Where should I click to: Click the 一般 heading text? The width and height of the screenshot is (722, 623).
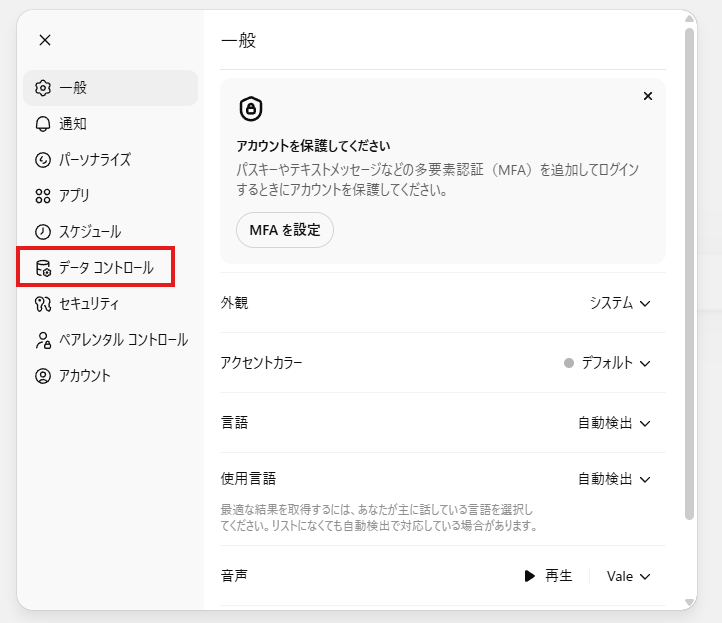tap(239, 41)
